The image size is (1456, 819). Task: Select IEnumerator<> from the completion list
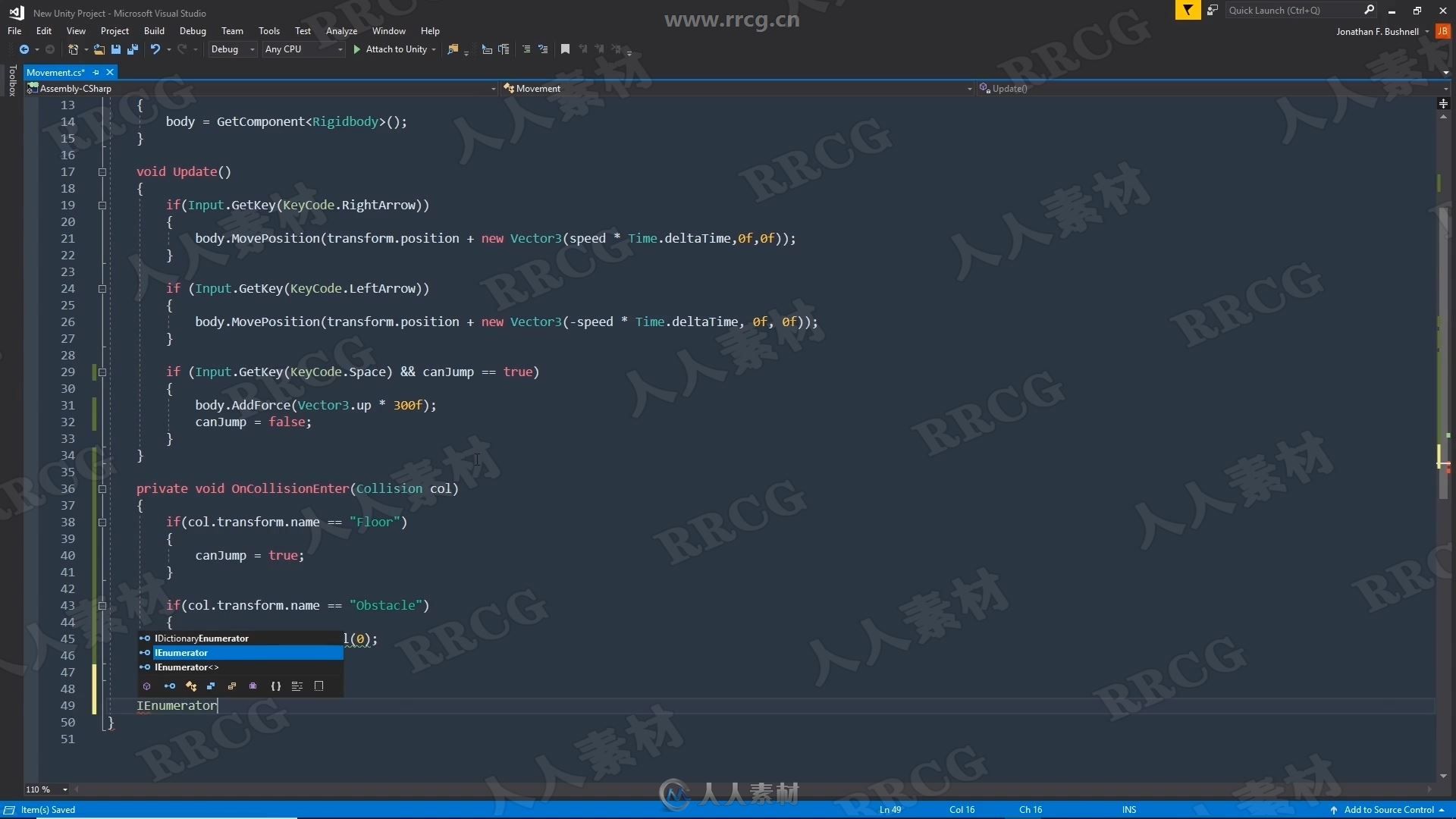[x=240, y=667]
